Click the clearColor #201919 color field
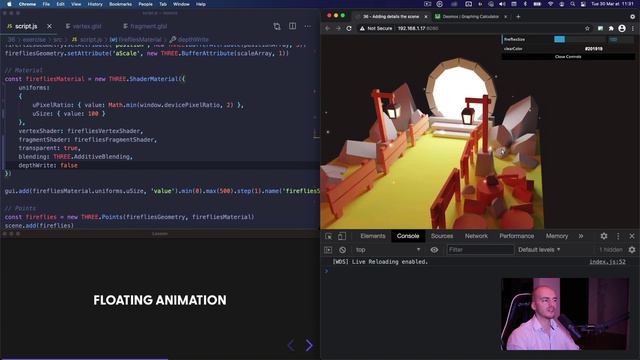Image resolution: width=640 pixels, height=360 pixels. coord(593,49)
